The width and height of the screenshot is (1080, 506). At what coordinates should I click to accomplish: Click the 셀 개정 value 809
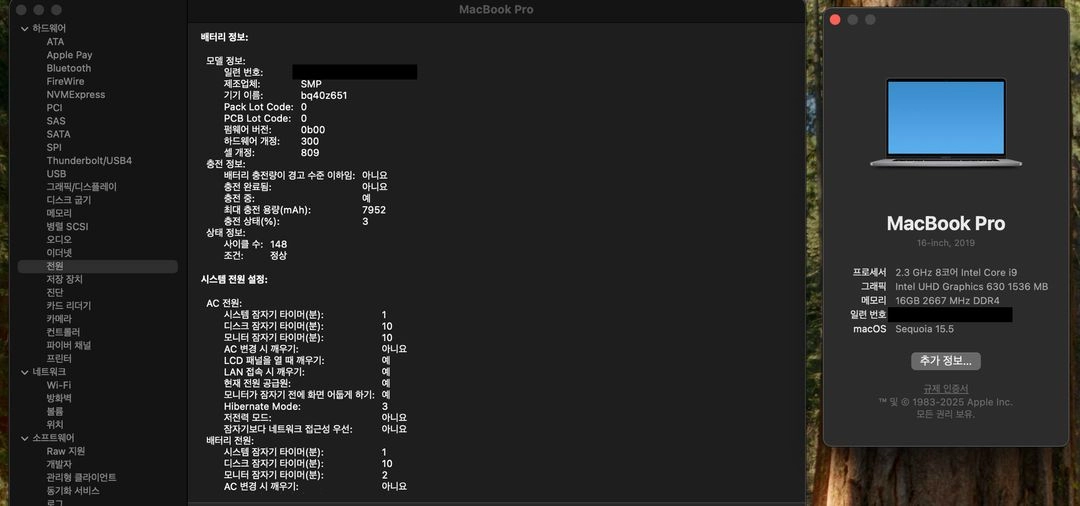click(x=310, y=153)
